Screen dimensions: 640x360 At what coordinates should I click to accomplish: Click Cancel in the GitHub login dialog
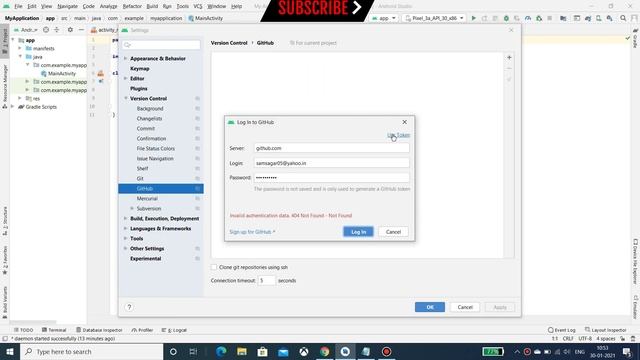pos(393,232)
